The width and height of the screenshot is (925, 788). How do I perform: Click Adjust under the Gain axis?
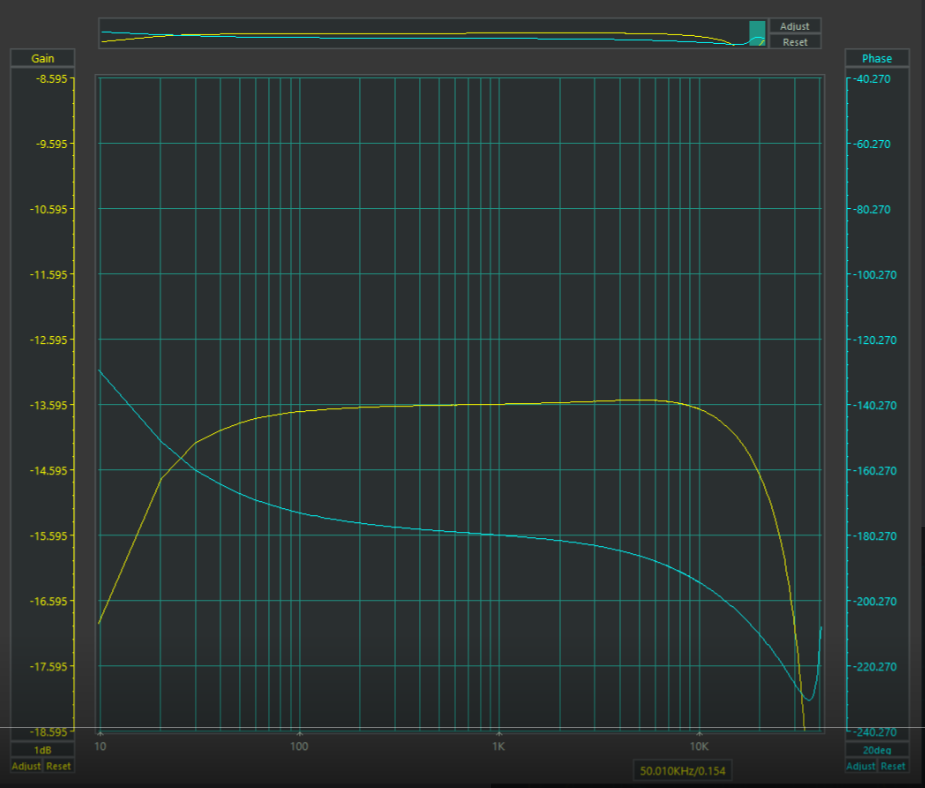[27, 766]
